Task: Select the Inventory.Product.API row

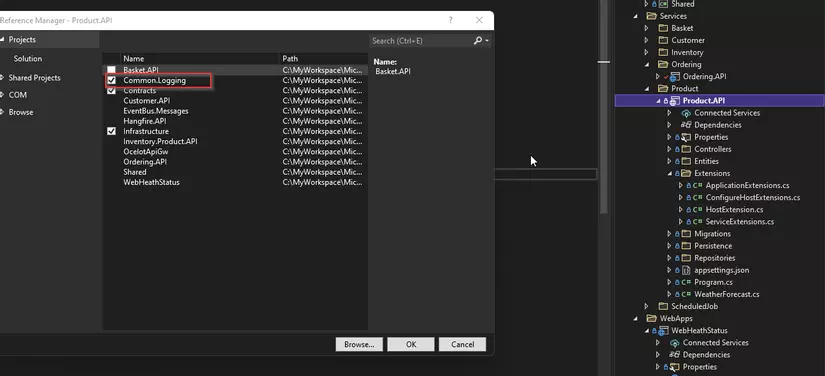Action: tap(235, 141)
